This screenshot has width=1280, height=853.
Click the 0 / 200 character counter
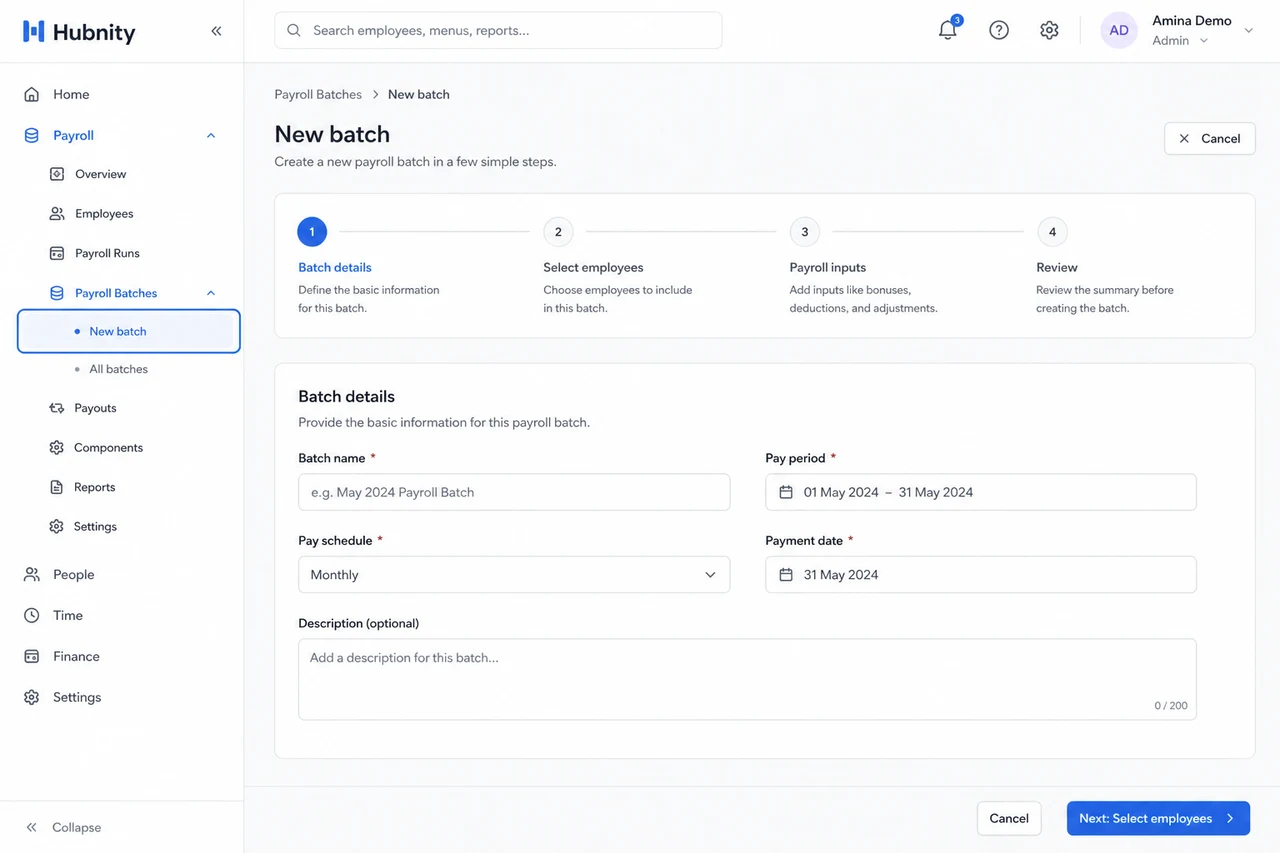[1171, 705]
